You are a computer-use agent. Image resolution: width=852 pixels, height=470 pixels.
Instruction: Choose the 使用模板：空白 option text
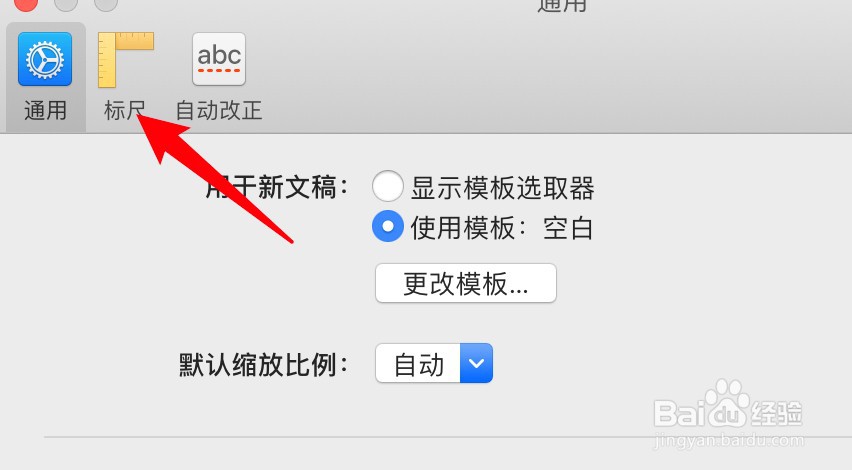[x=502, y=228]
